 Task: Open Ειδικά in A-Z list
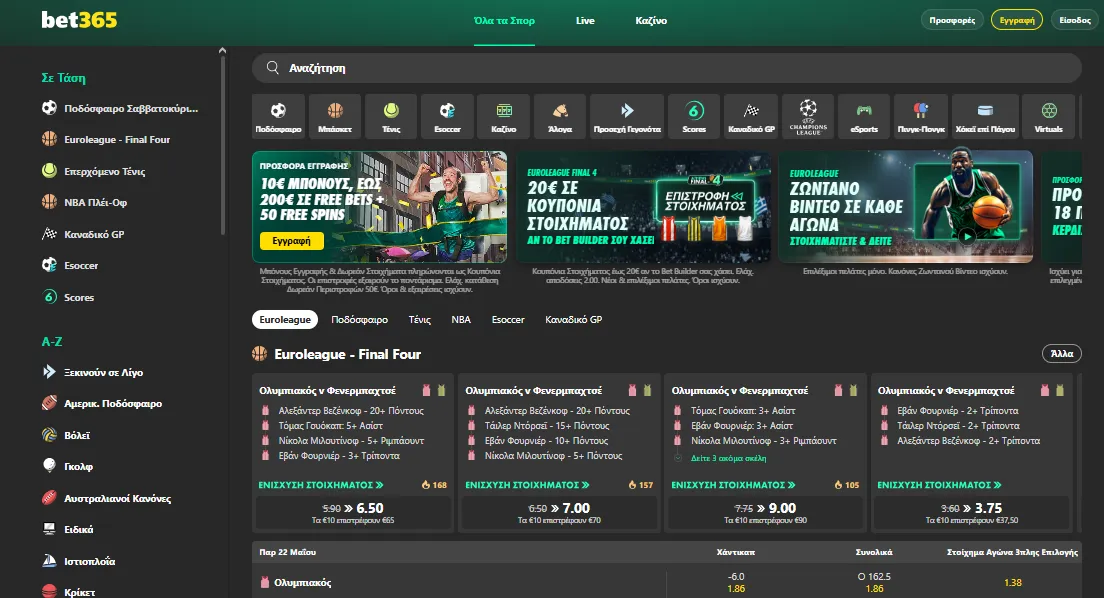point(67,529)
